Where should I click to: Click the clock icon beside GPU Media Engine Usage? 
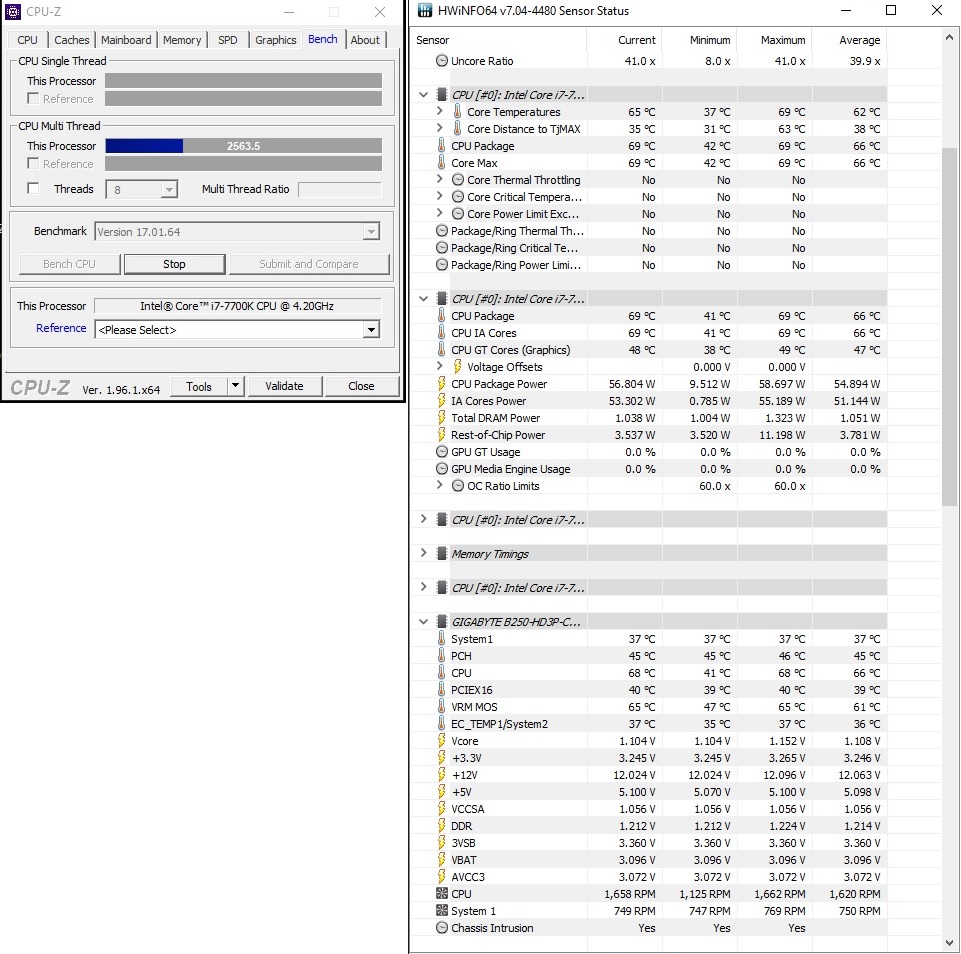pyautogui.click(x=441, y=469)
